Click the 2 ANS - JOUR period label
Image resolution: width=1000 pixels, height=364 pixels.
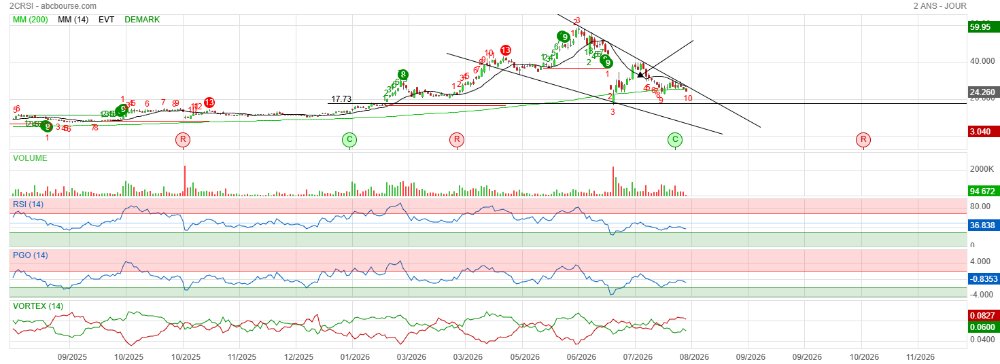point(939,6)
